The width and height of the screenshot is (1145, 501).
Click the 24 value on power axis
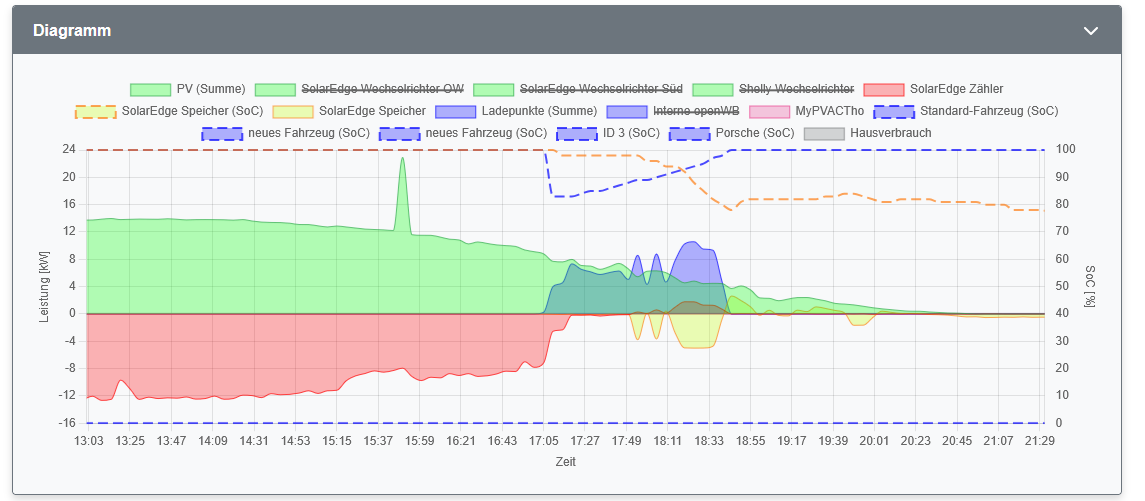click(69, 149)
